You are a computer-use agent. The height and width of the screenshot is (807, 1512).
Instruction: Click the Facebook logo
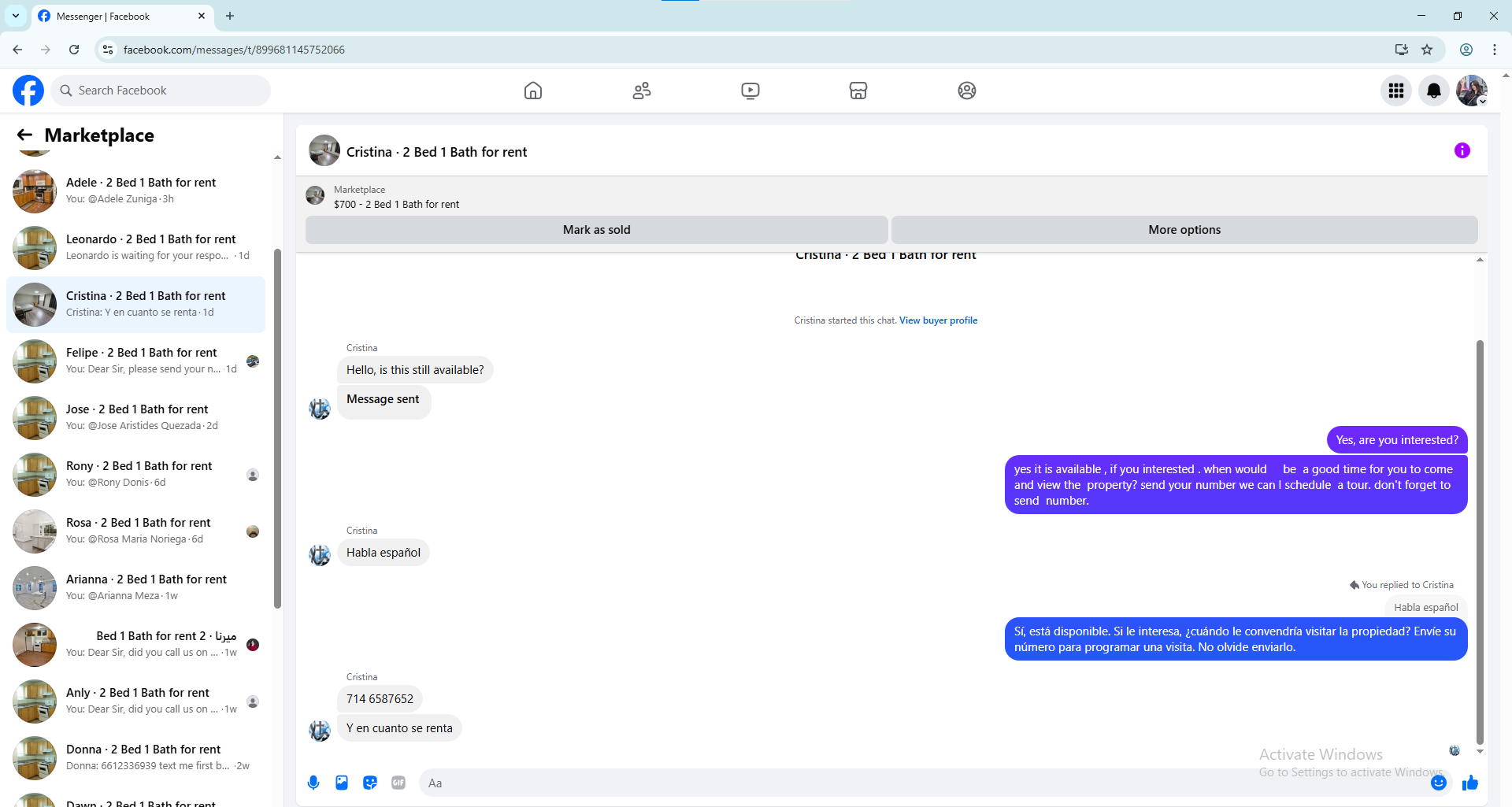tap(28, 91)
